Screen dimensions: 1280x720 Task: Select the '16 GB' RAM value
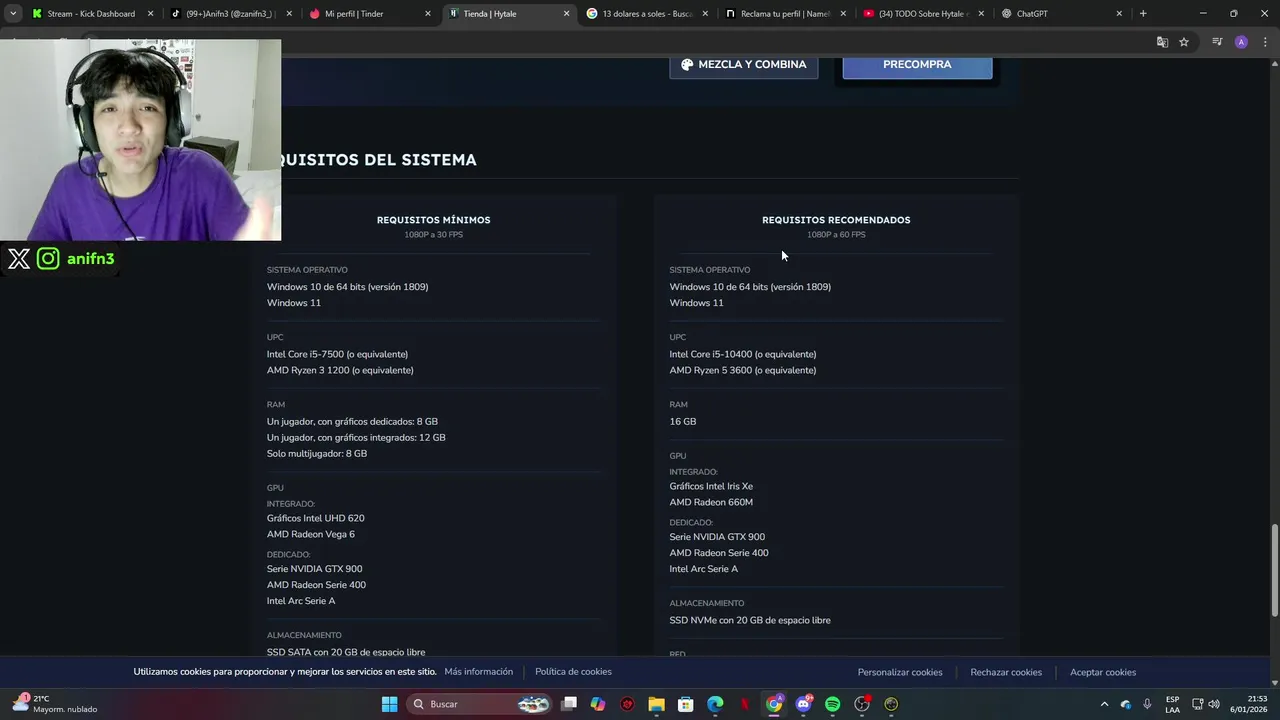683,421
